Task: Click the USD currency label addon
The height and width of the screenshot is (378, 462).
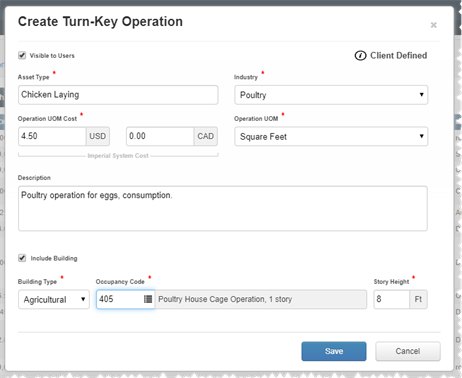Action: (98, 136)
